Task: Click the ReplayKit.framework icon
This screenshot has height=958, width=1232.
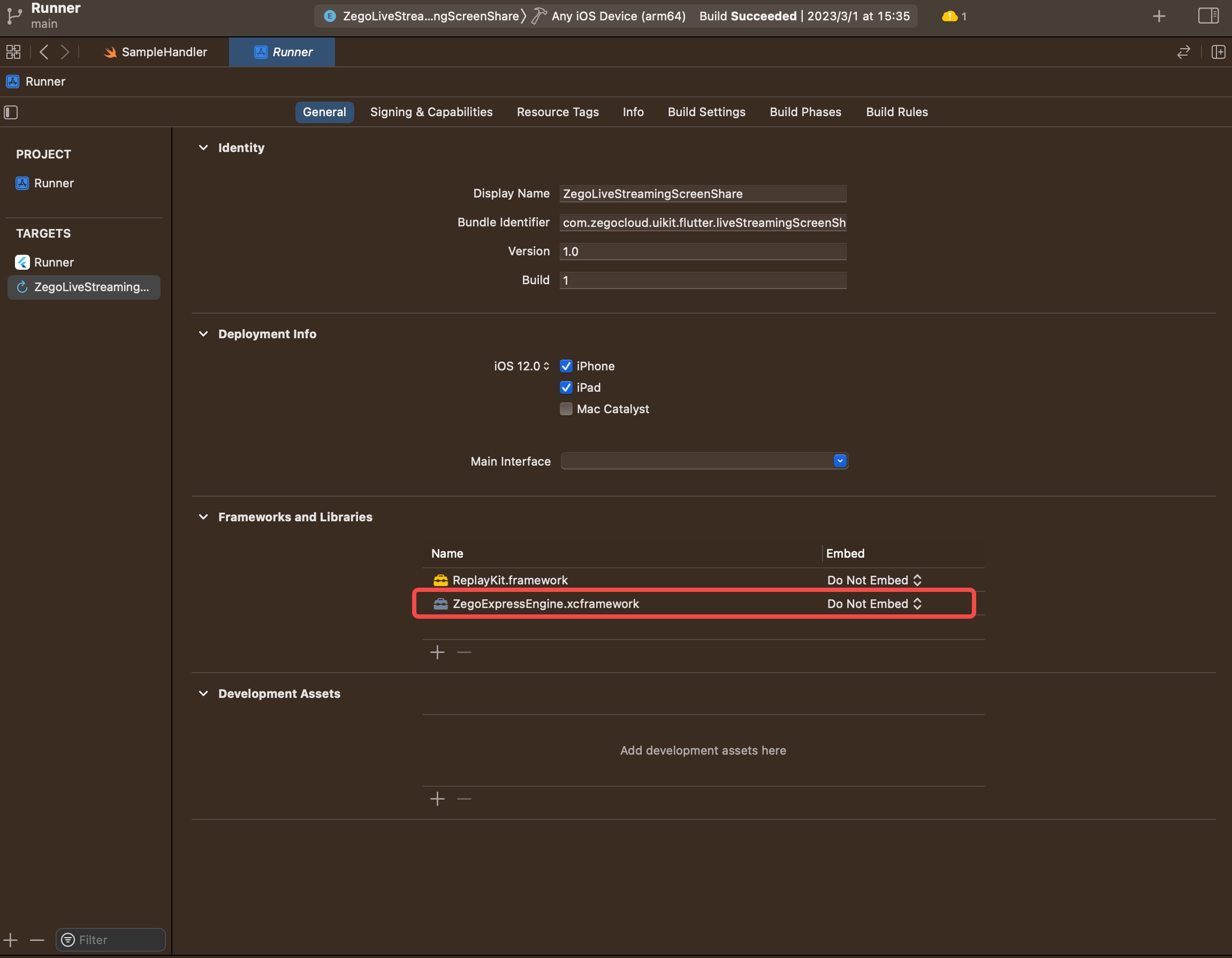Action: (x=440, y=580)
